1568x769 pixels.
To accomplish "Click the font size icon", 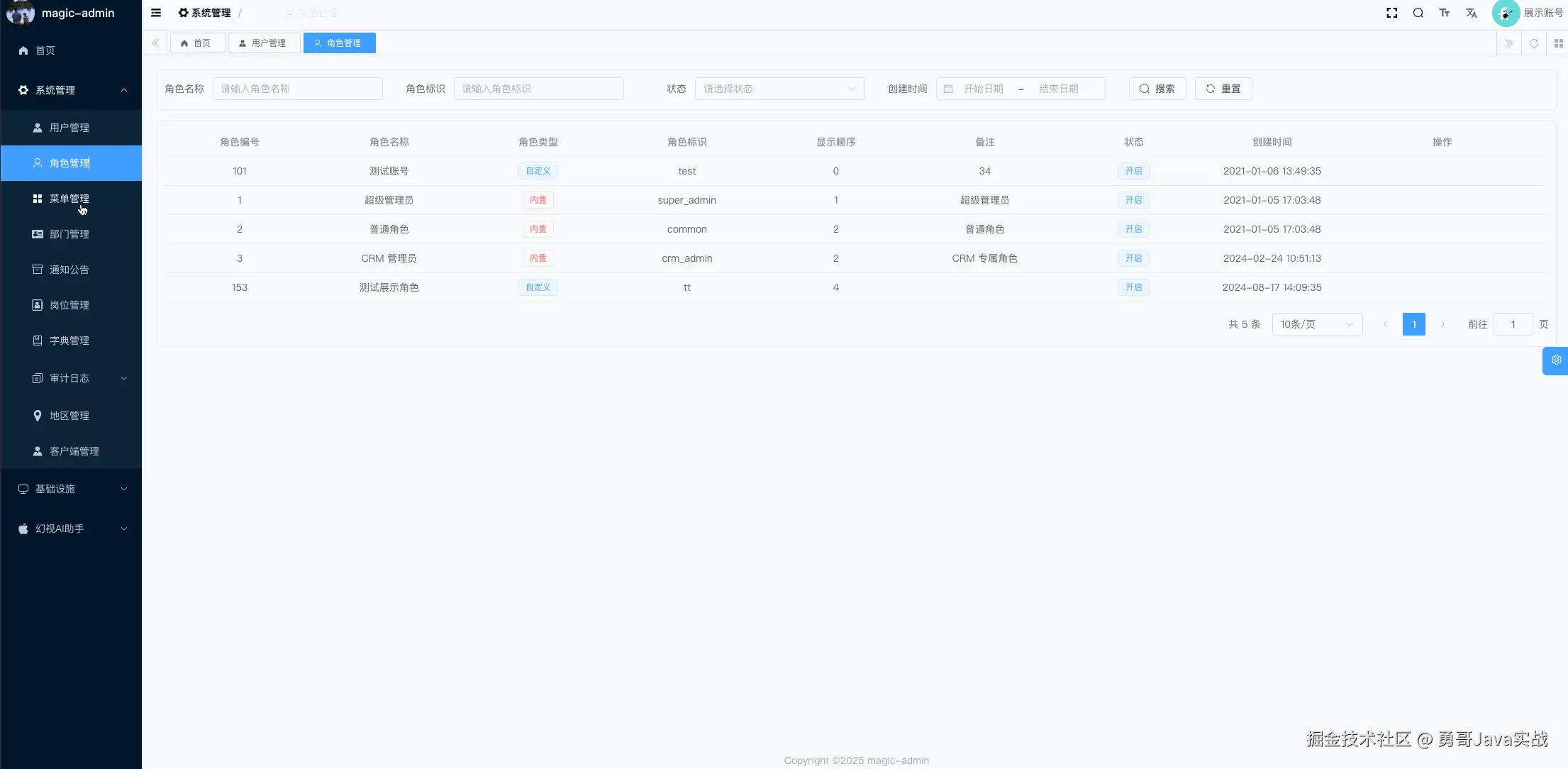I will (1444, 13).
